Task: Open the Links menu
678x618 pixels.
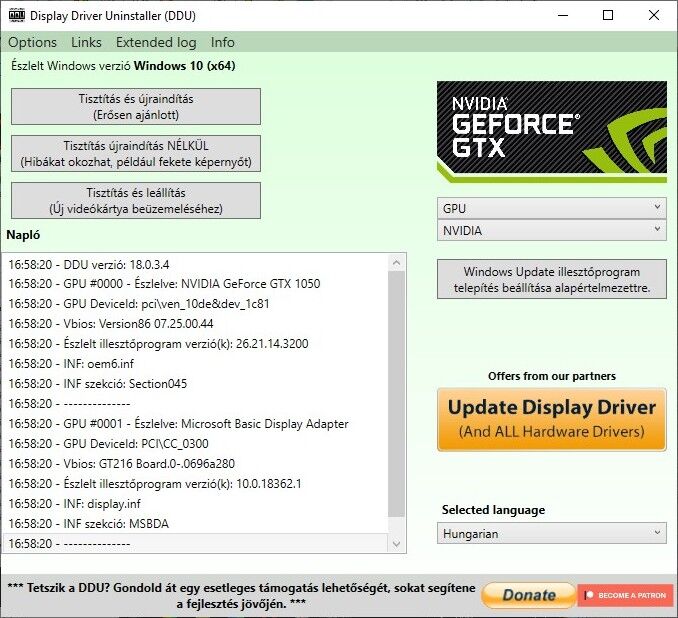Action: click(x=86, y=42)
